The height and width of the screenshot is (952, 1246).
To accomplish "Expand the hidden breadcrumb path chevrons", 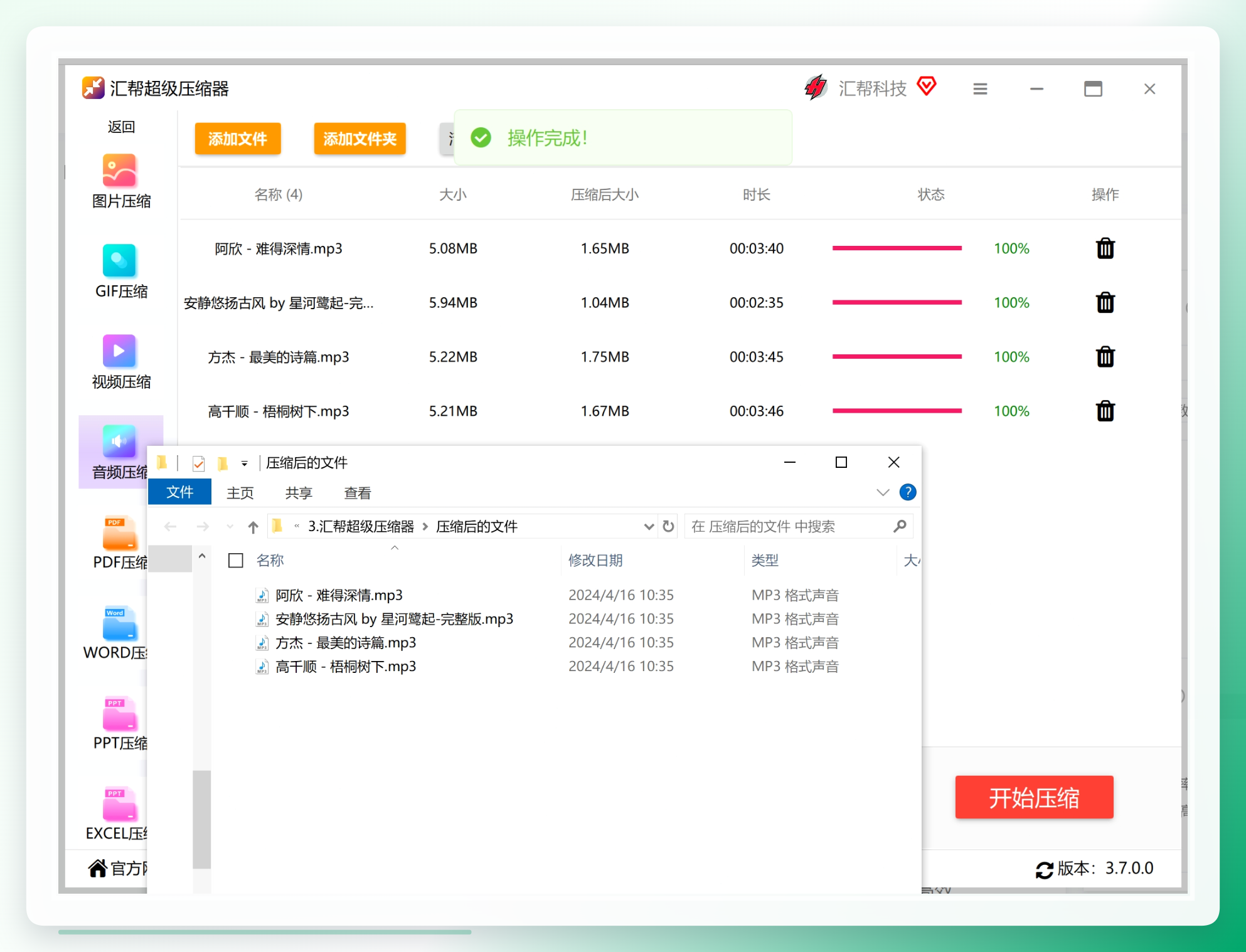I will pos(296,526).
